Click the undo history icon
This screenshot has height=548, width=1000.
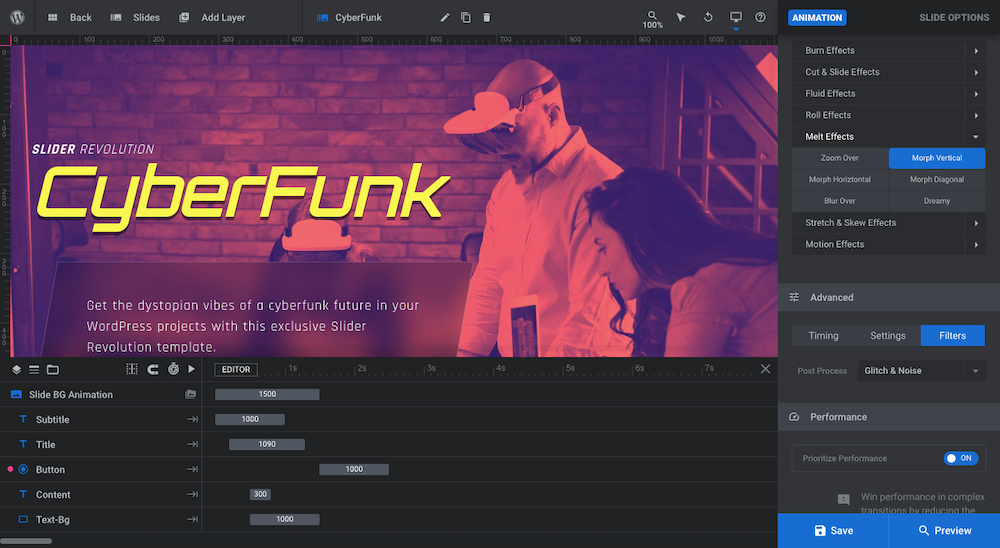(708, 17)
